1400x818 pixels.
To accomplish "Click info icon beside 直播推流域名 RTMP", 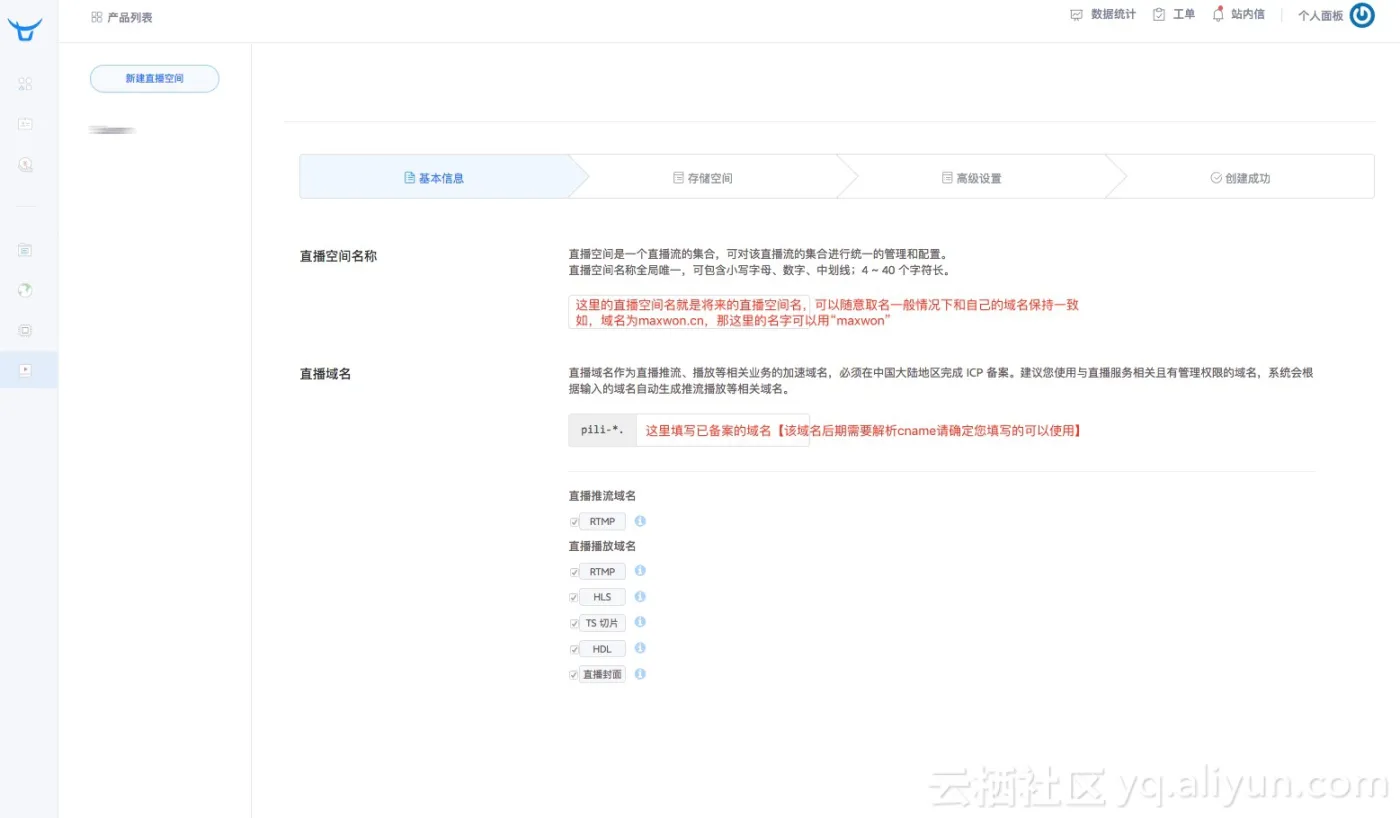I will pyautogui.click(x=640, y=521).
